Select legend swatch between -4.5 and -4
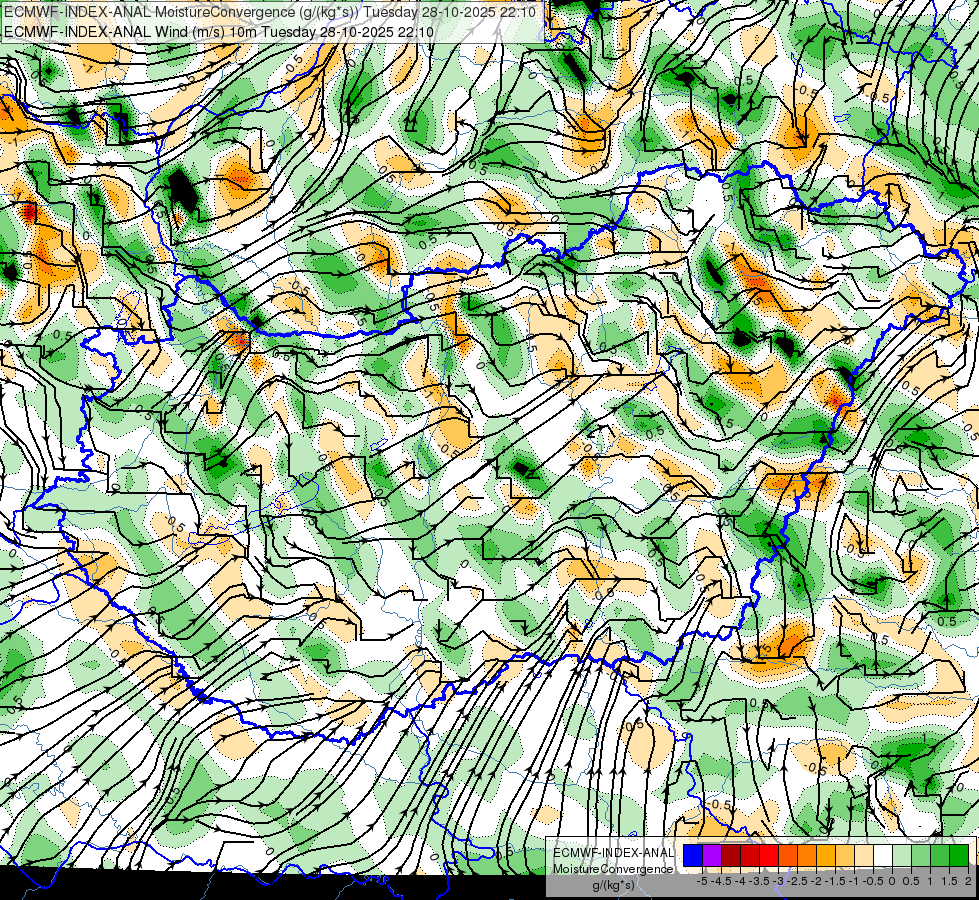This screenshot has height=900, width=979. click(731, 856)
